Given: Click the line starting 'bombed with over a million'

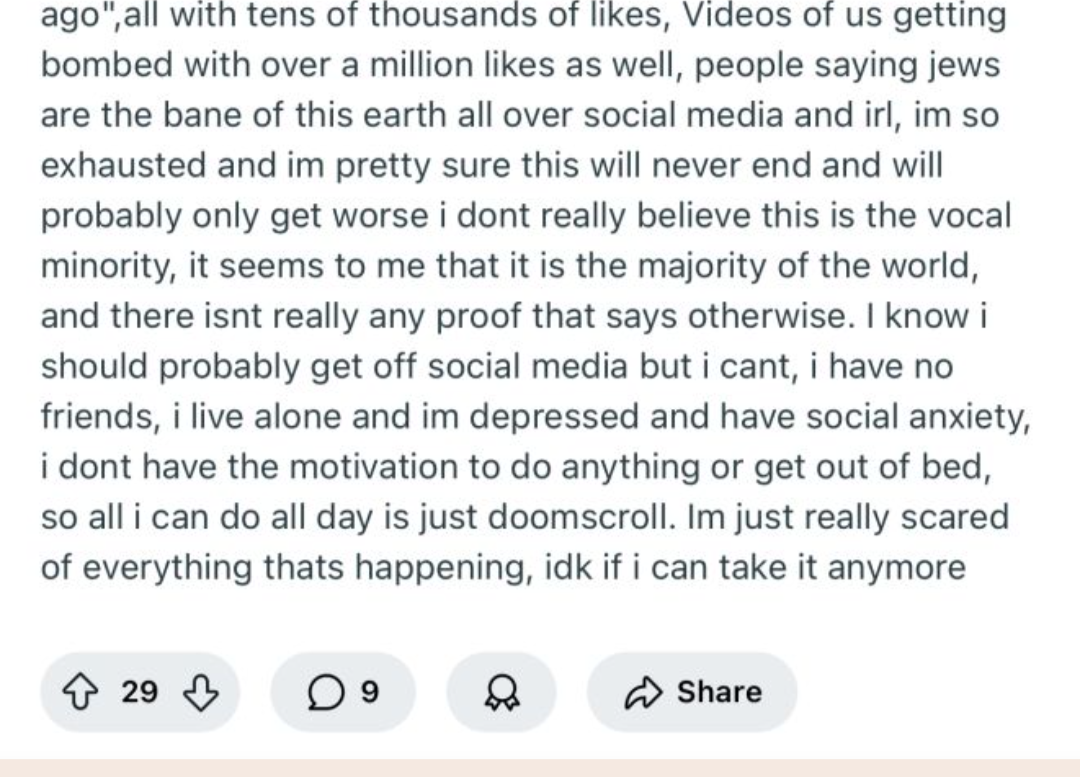Looking at the screenshot, I should pos(520,66).
